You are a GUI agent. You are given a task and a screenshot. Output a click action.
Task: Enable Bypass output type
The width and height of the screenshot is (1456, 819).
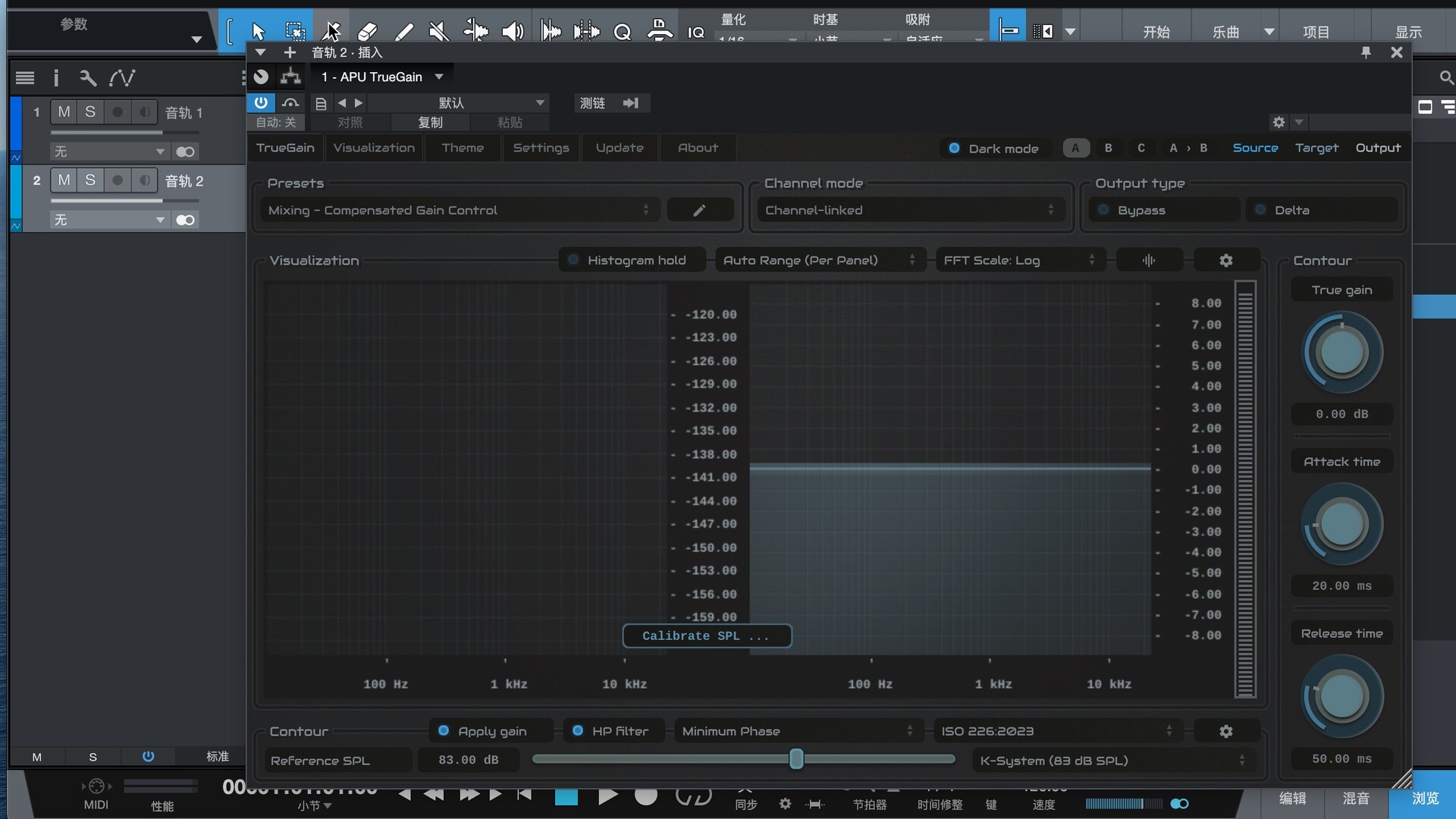(x=1163, y=210)
